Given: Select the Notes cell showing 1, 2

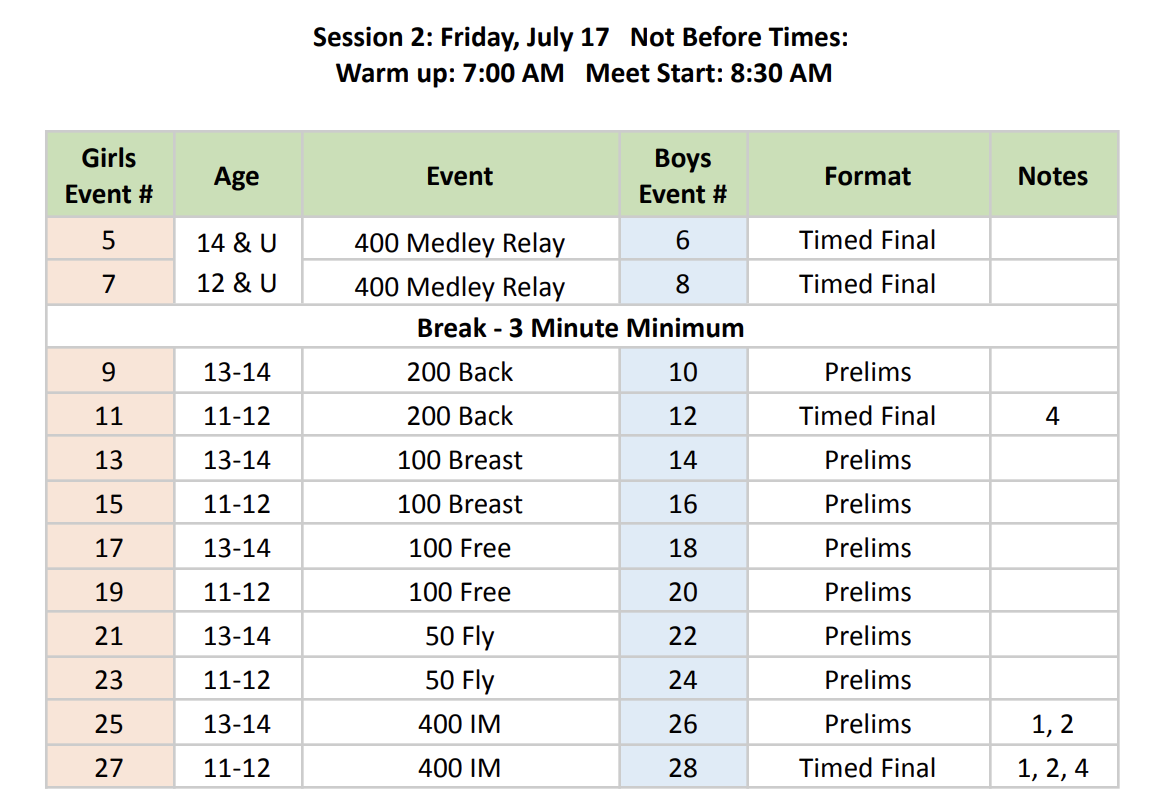Looking at the screenshot, I should tap(1053, 723).
